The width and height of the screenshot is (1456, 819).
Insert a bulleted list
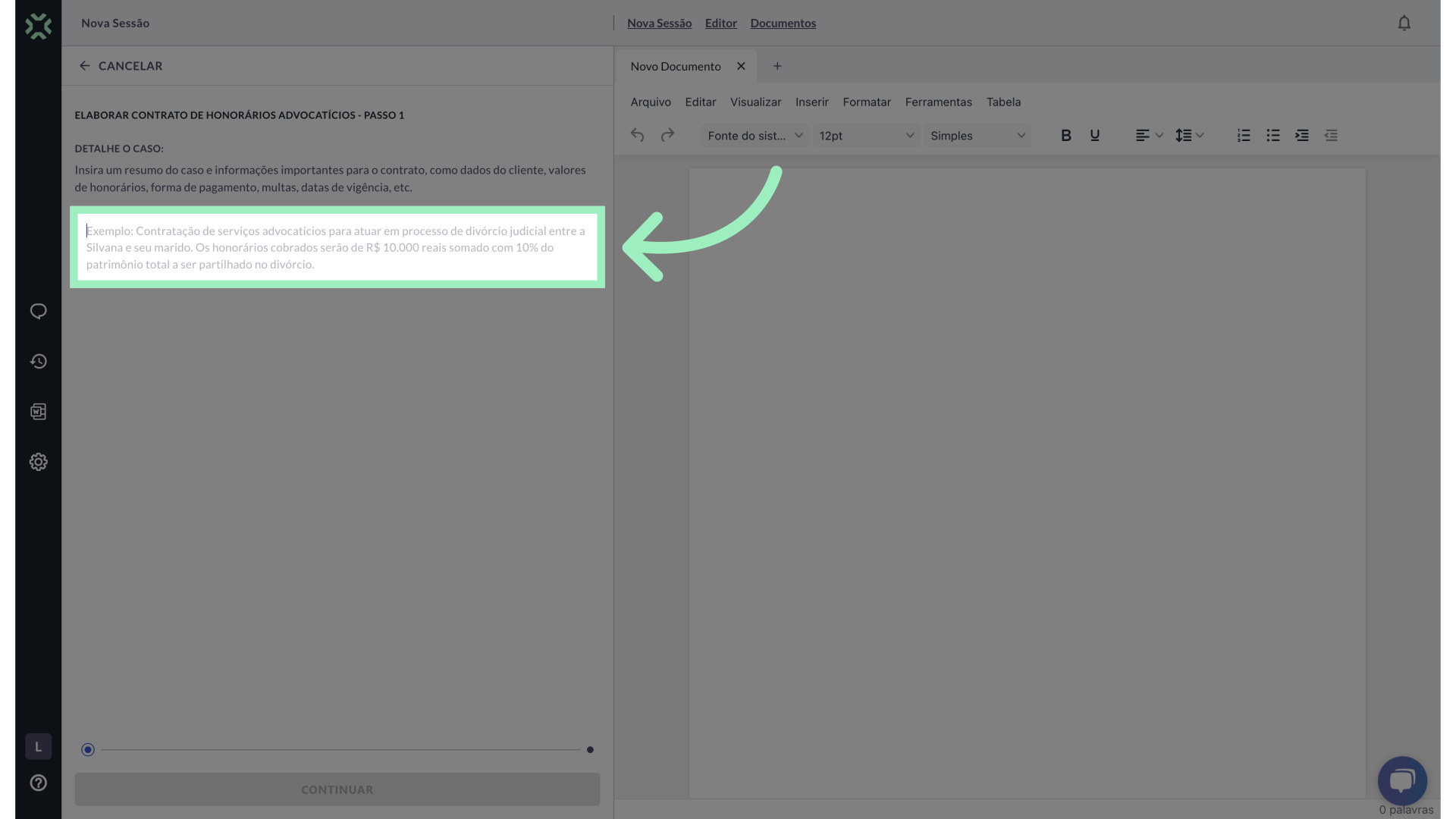(1272, 135)
